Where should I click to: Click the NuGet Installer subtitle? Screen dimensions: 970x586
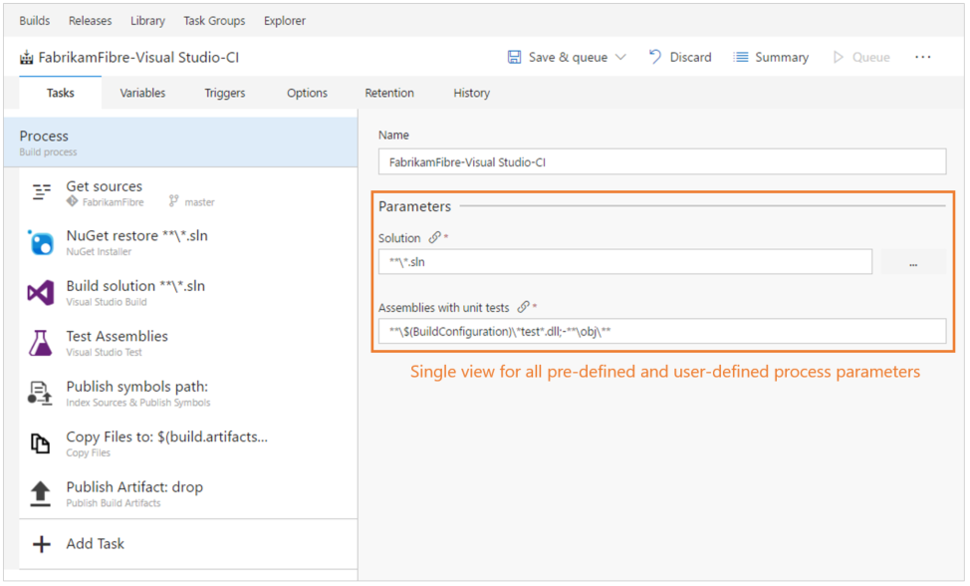[99, 252]
